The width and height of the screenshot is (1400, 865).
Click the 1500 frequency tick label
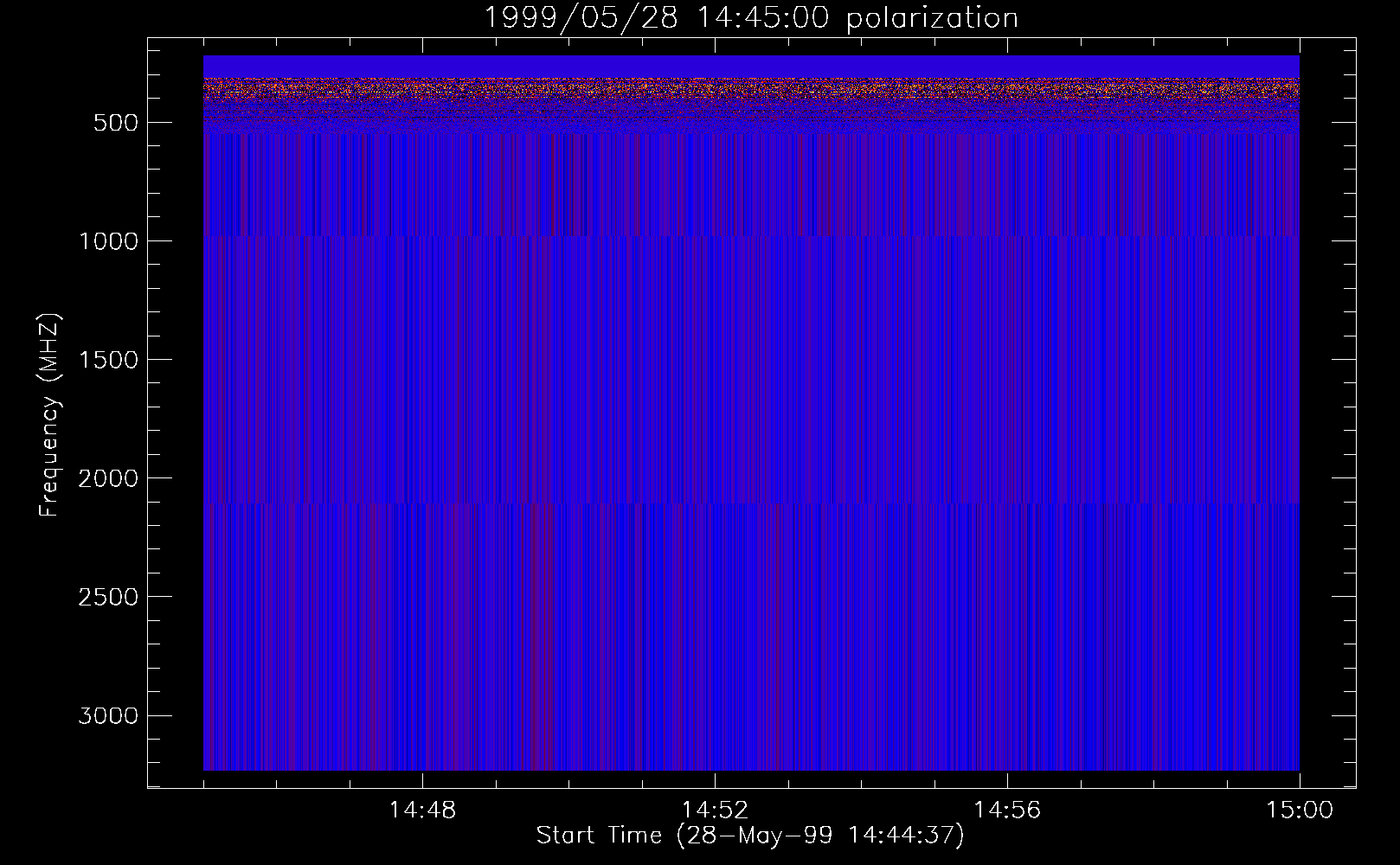coord(108,360)
